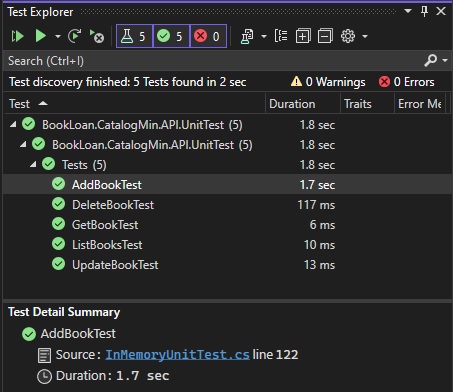Click the 13 ms duration value
Image resolution: width=453 pixels, height=392 pixels.
(319, 265)
